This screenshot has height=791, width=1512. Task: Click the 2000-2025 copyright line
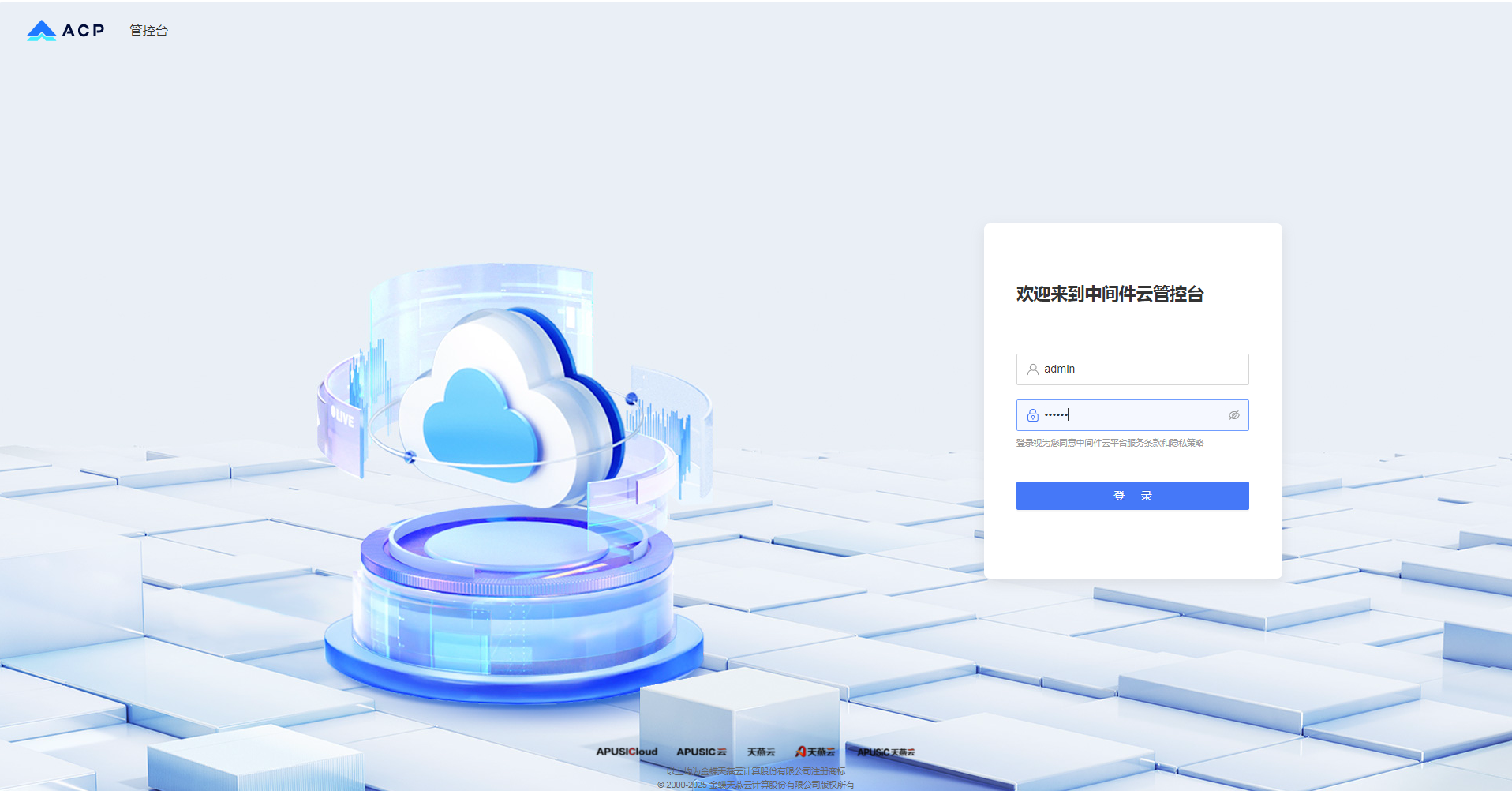click(756, 785)
